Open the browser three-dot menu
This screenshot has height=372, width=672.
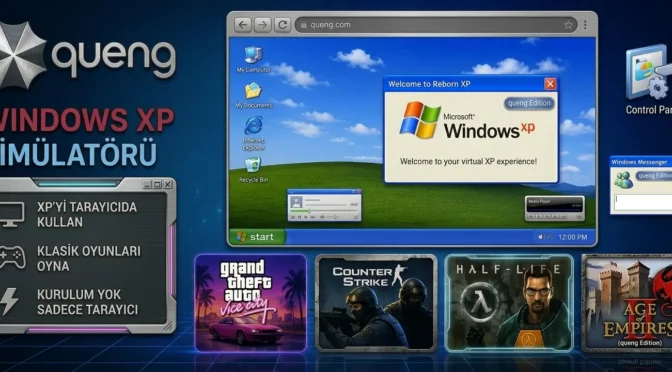[585, 25]
